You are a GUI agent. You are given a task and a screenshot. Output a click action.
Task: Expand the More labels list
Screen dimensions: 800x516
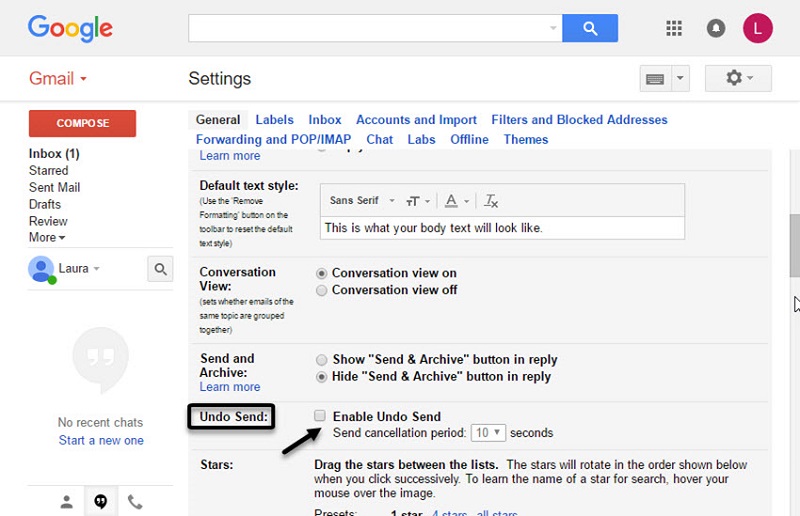47,237
